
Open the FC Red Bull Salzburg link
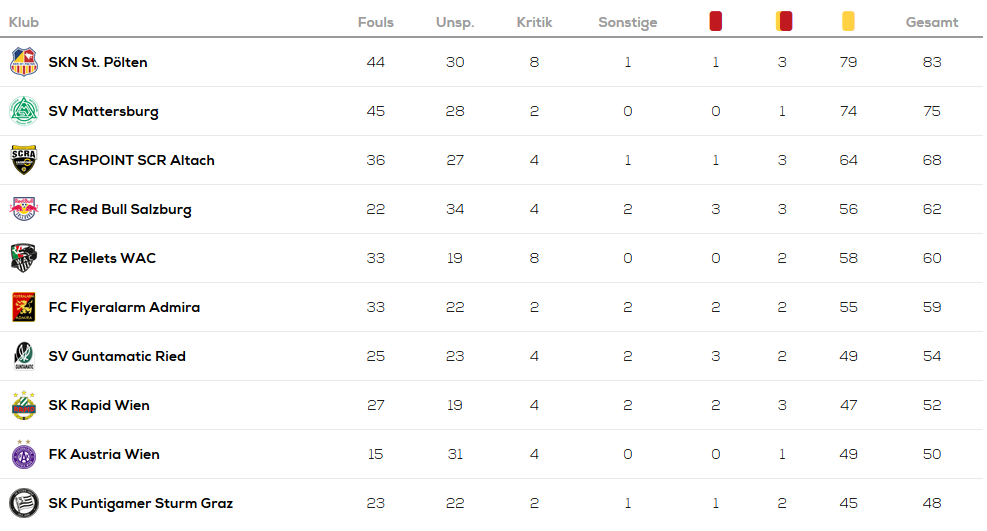tap(120, 210)
